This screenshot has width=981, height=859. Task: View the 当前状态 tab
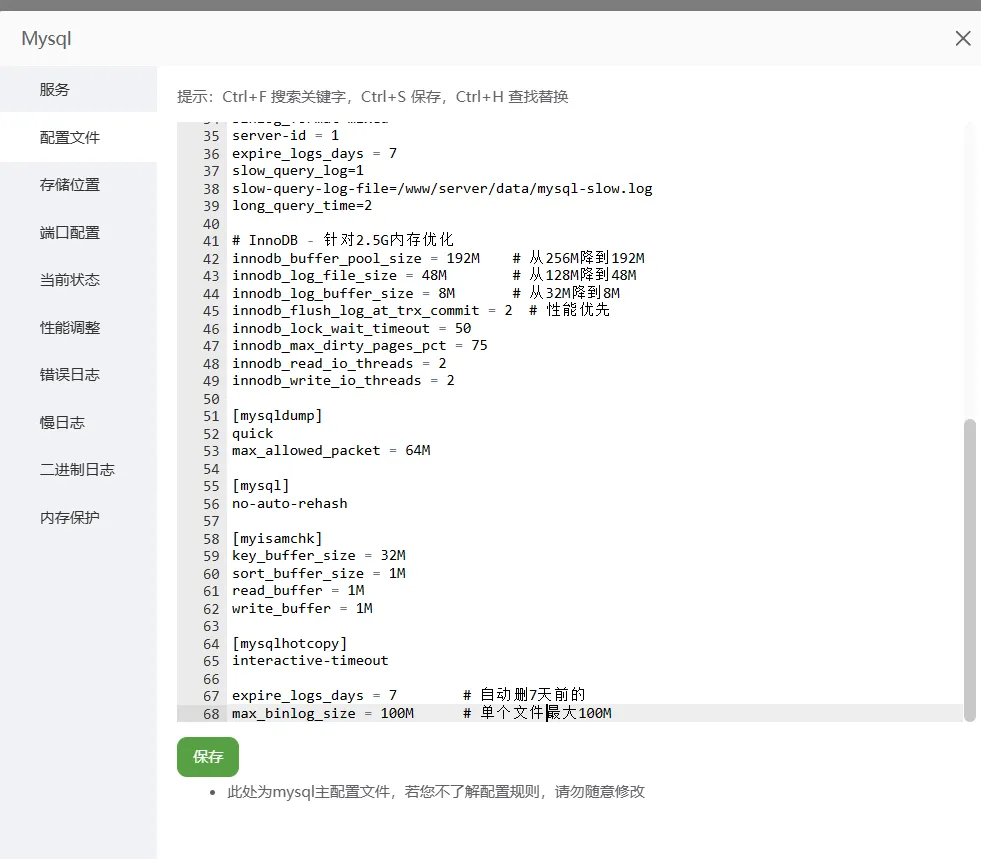click(70, 280)
